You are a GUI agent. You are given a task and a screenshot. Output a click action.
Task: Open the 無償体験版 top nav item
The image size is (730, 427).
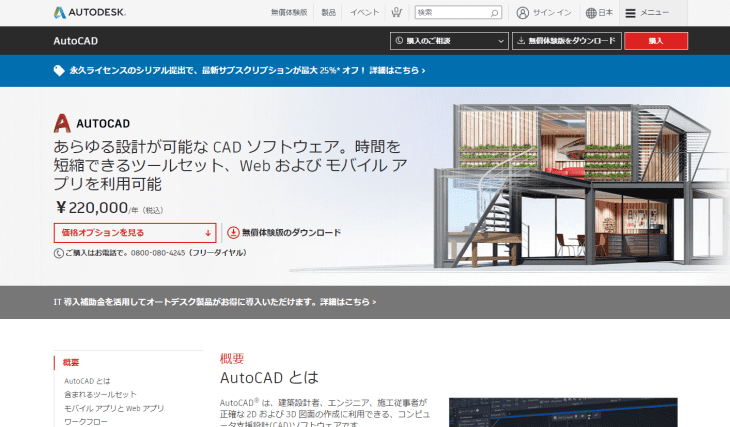click(x=289, y=13)
